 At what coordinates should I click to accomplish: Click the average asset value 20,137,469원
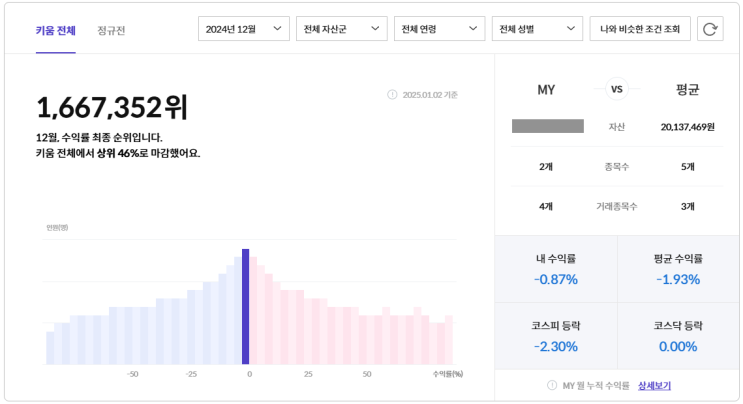[x=687, y=127]
